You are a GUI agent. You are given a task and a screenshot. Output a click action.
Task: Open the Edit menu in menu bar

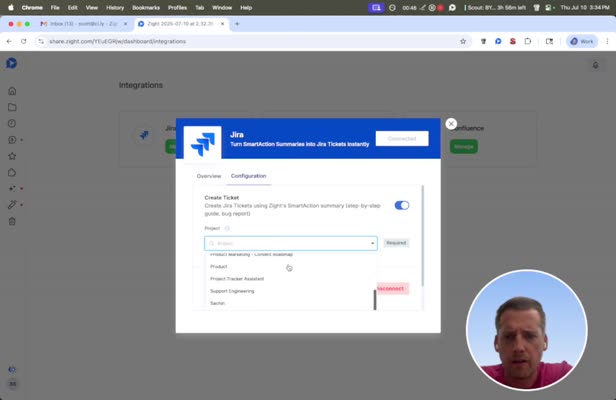pos(72,7)
